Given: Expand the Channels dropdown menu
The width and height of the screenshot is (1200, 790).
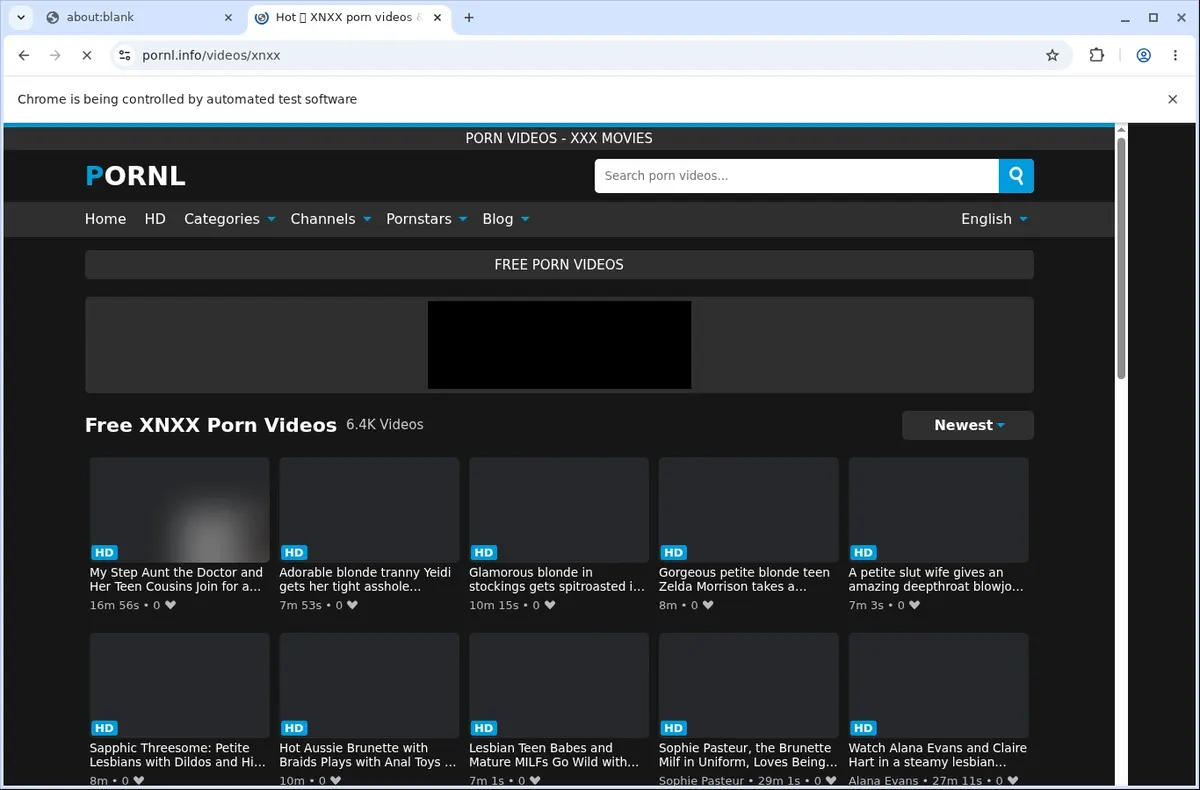Looking at the screenshot, I should [x=330, y=219].
